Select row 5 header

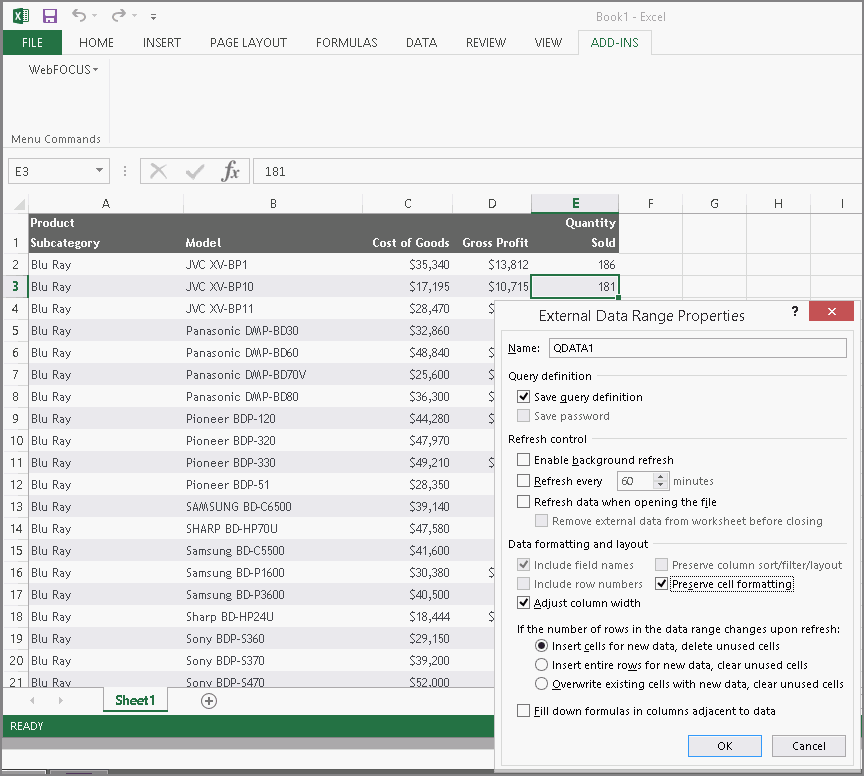pos(15,331)
